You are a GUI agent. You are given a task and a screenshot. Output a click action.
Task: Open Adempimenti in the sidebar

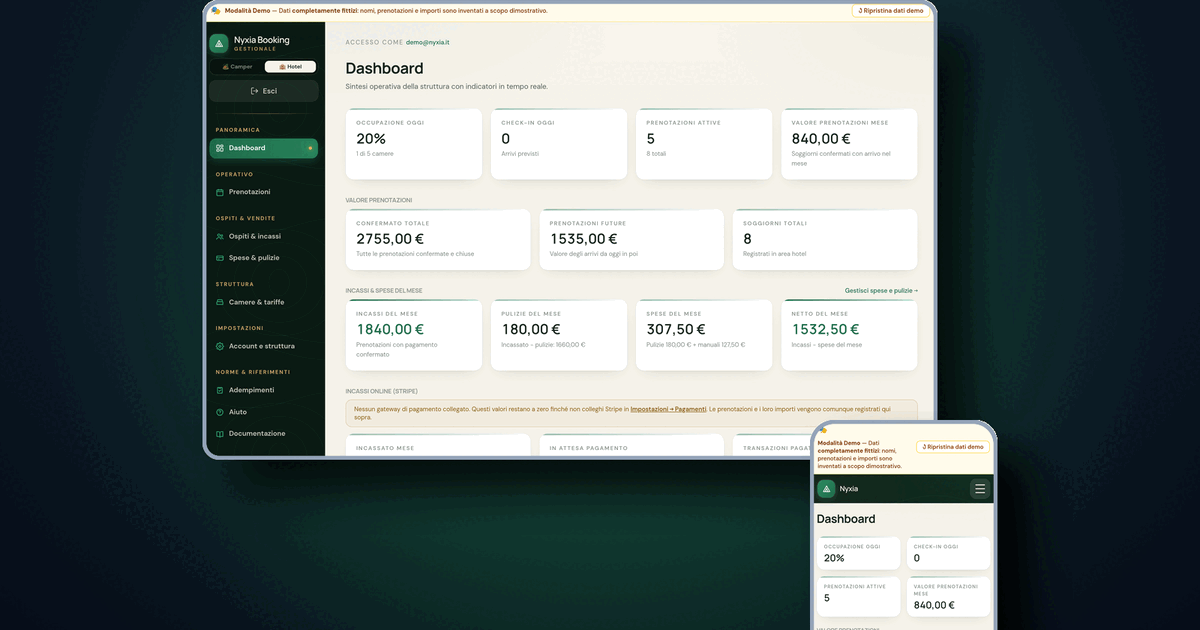click(x=264, y=390)
